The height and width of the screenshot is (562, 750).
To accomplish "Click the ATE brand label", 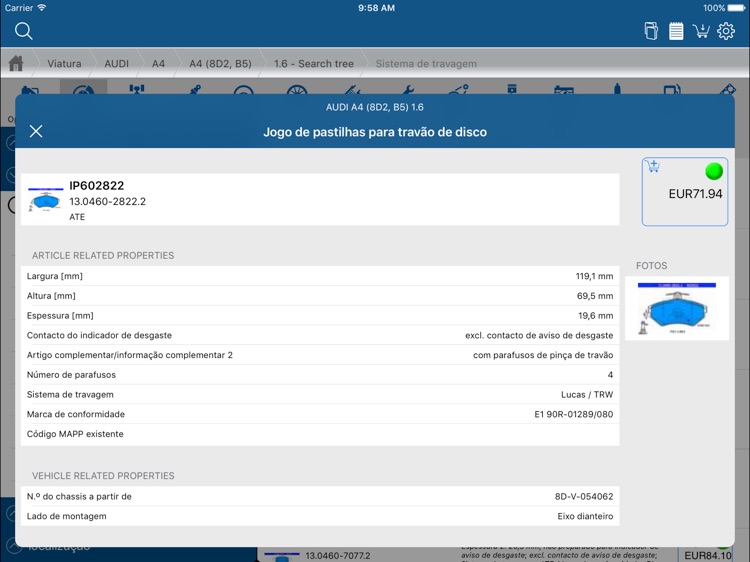I will 77,217.
